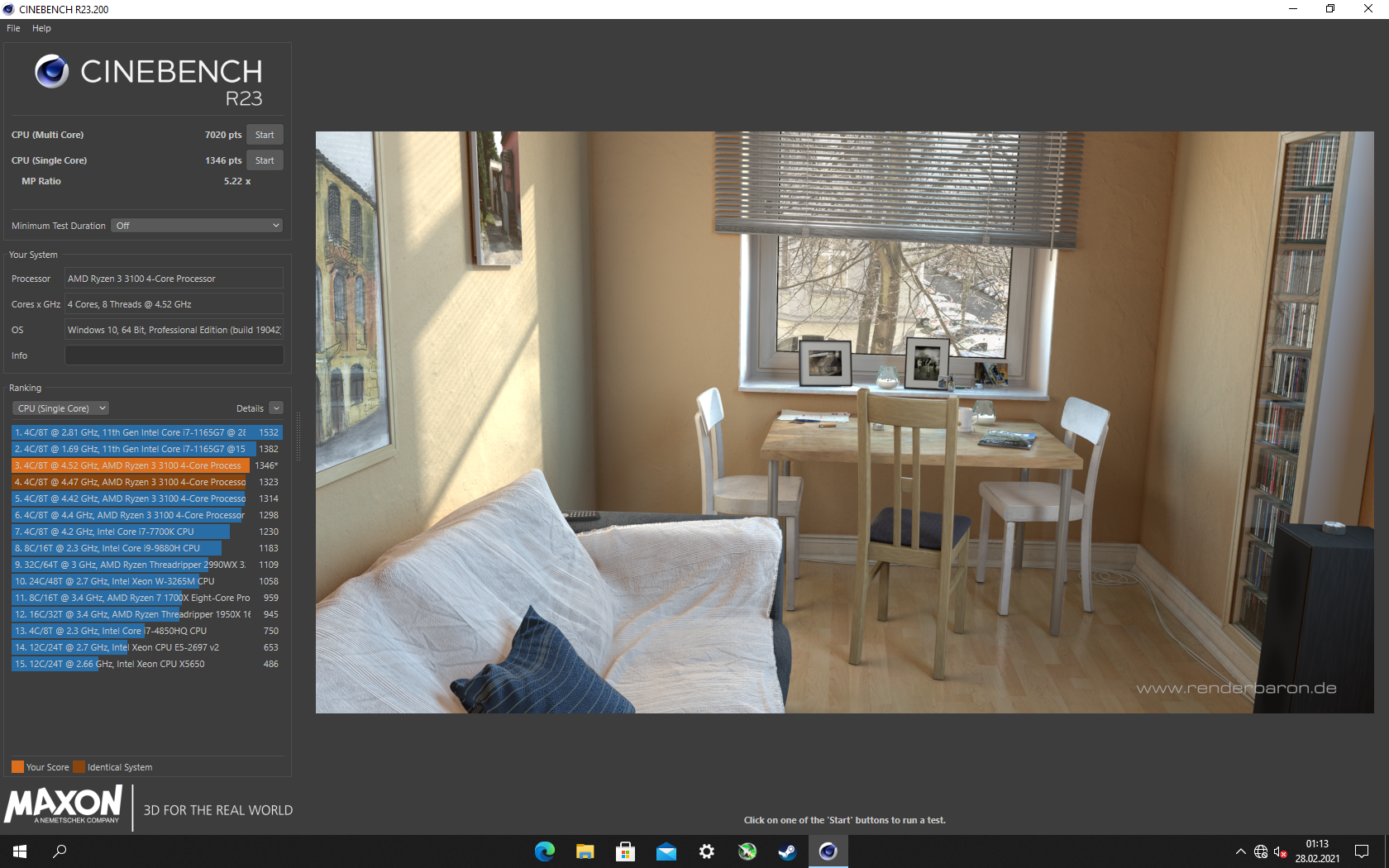Select the 4.42 GHz Ryzen 3 3100 row
Screen dimensions: 1389x868
click(147, 498)
